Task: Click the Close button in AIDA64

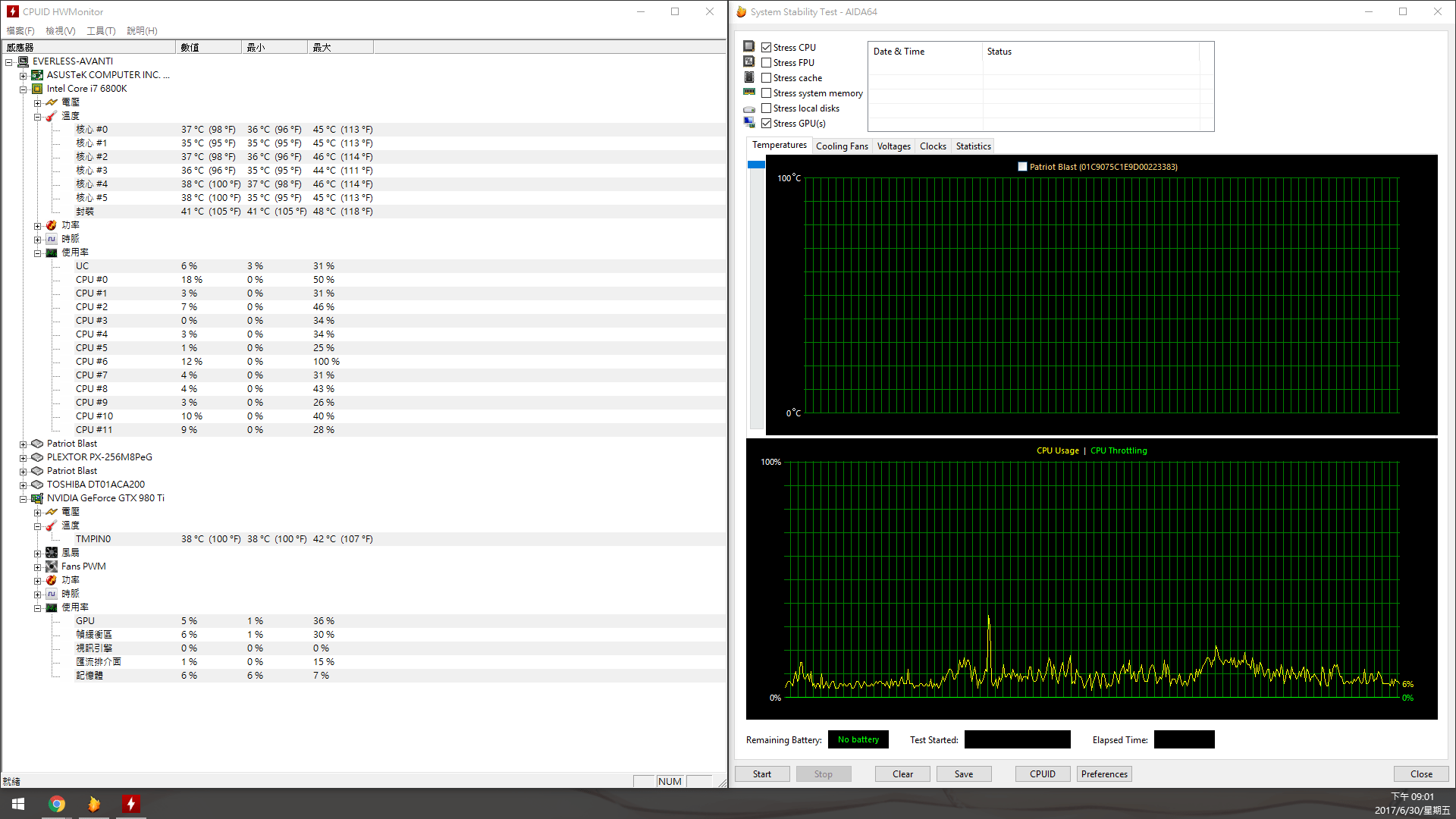Action: coord(1421,774)
